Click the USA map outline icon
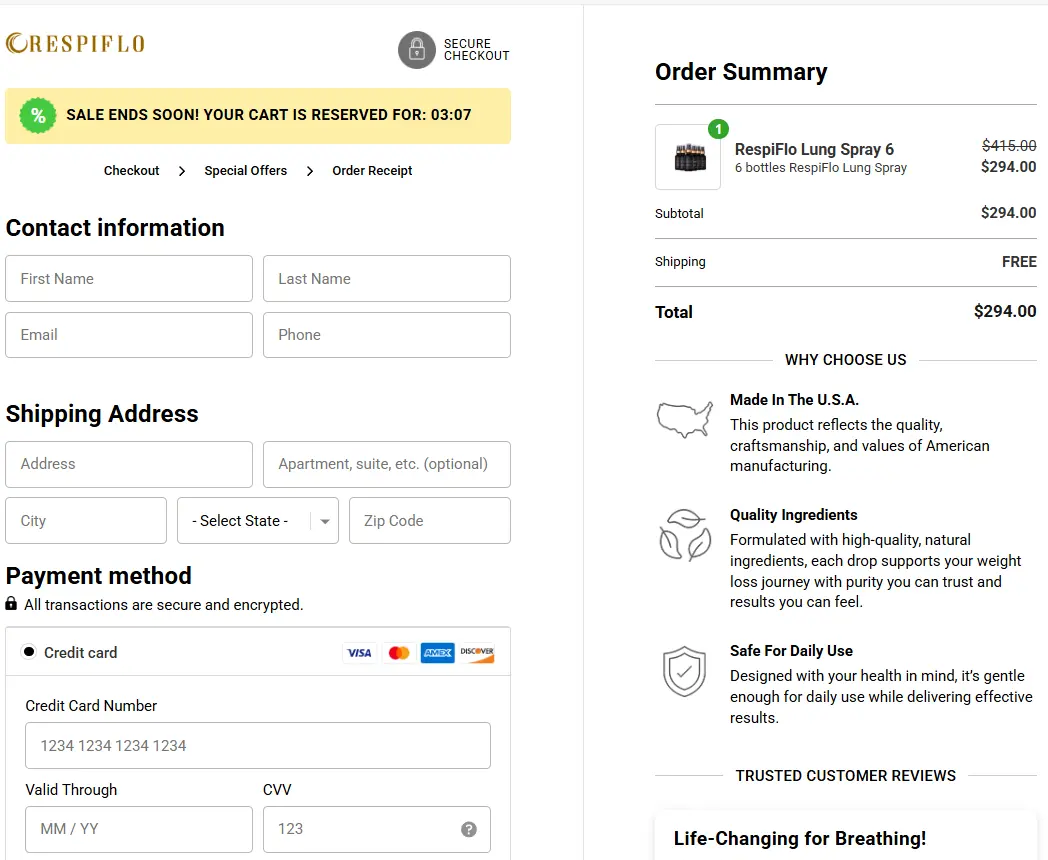The height and width of the screenshot is (860, 1048). 684,419
